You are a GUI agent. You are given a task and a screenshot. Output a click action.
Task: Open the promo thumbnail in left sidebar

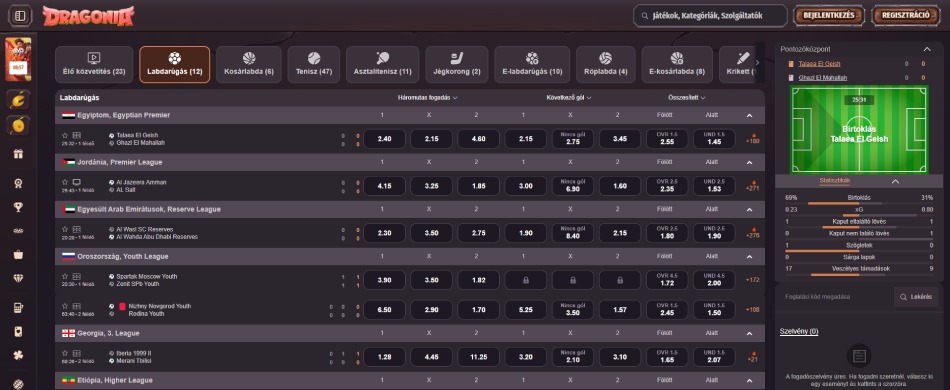(18, 59)
